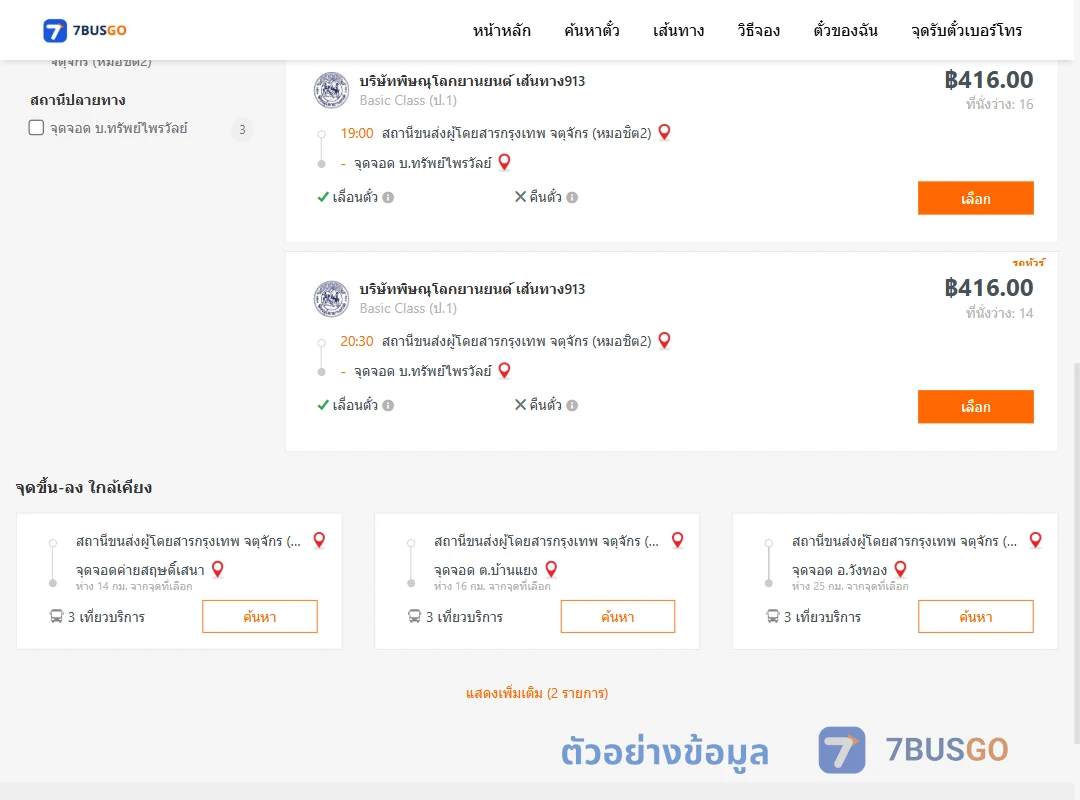Image resolution: width=1080 pixels, height=800 pixels.
Task: Open origin map pin on ต.บ้านแยง card
Action: 678,540
